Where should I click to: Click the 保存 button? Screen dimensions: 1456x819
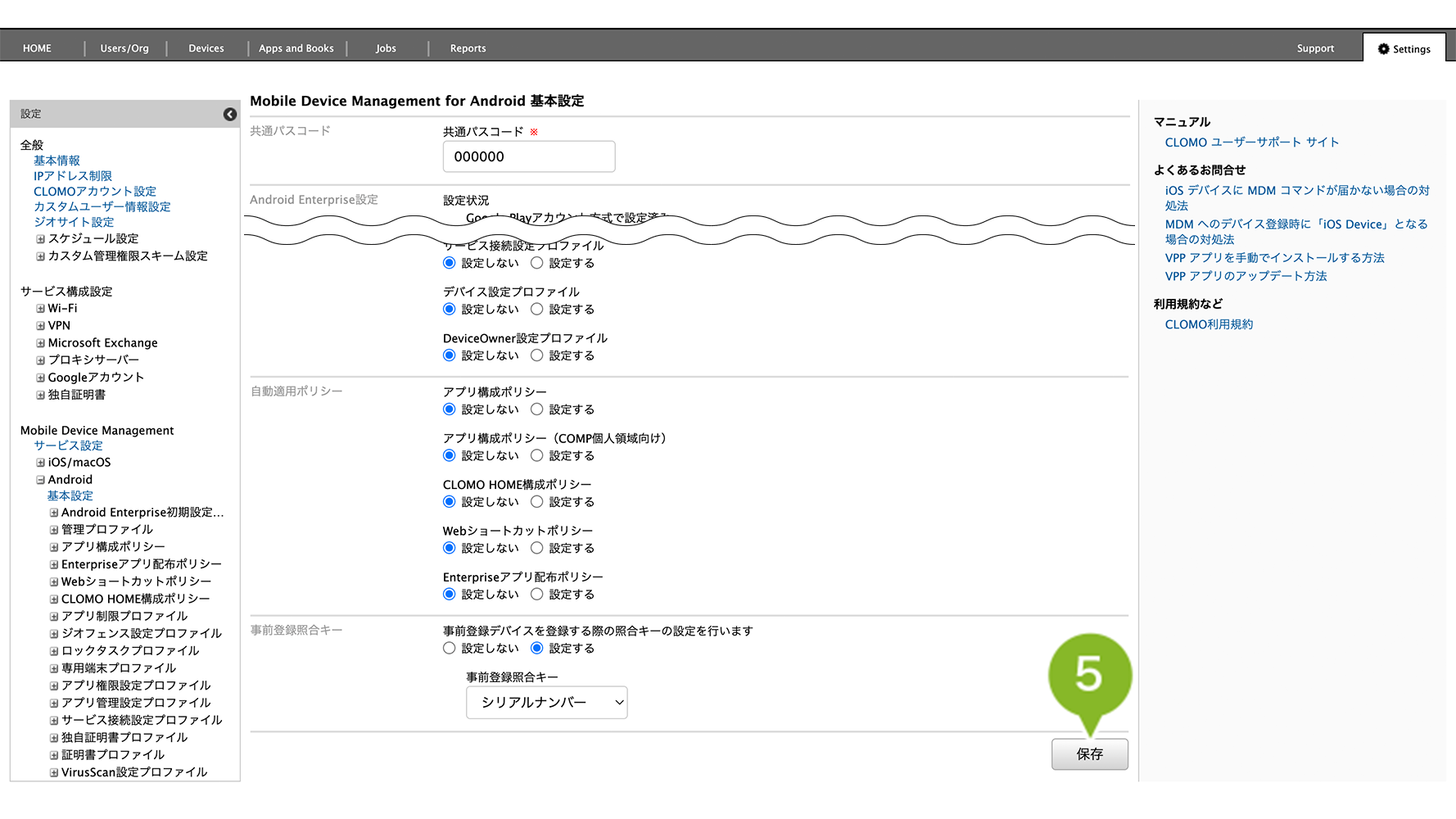click(x=1089, y=754)
